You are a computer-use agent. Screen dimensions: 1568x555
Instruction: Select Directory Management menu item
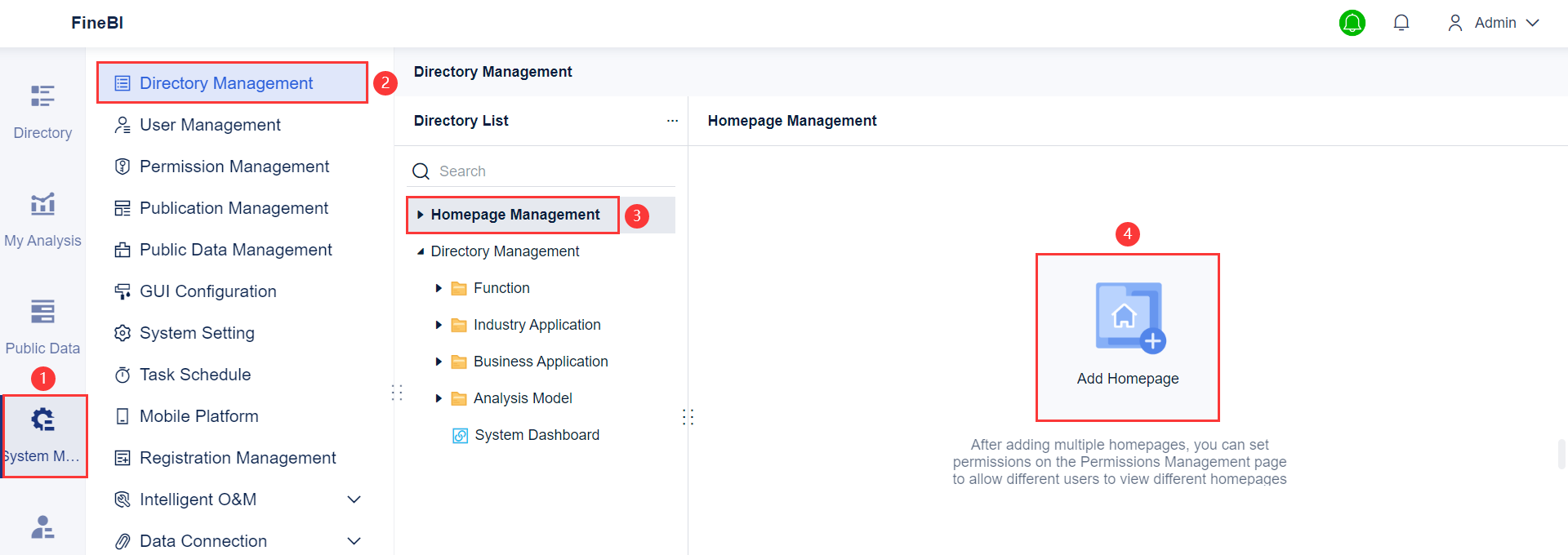[232, 83]
